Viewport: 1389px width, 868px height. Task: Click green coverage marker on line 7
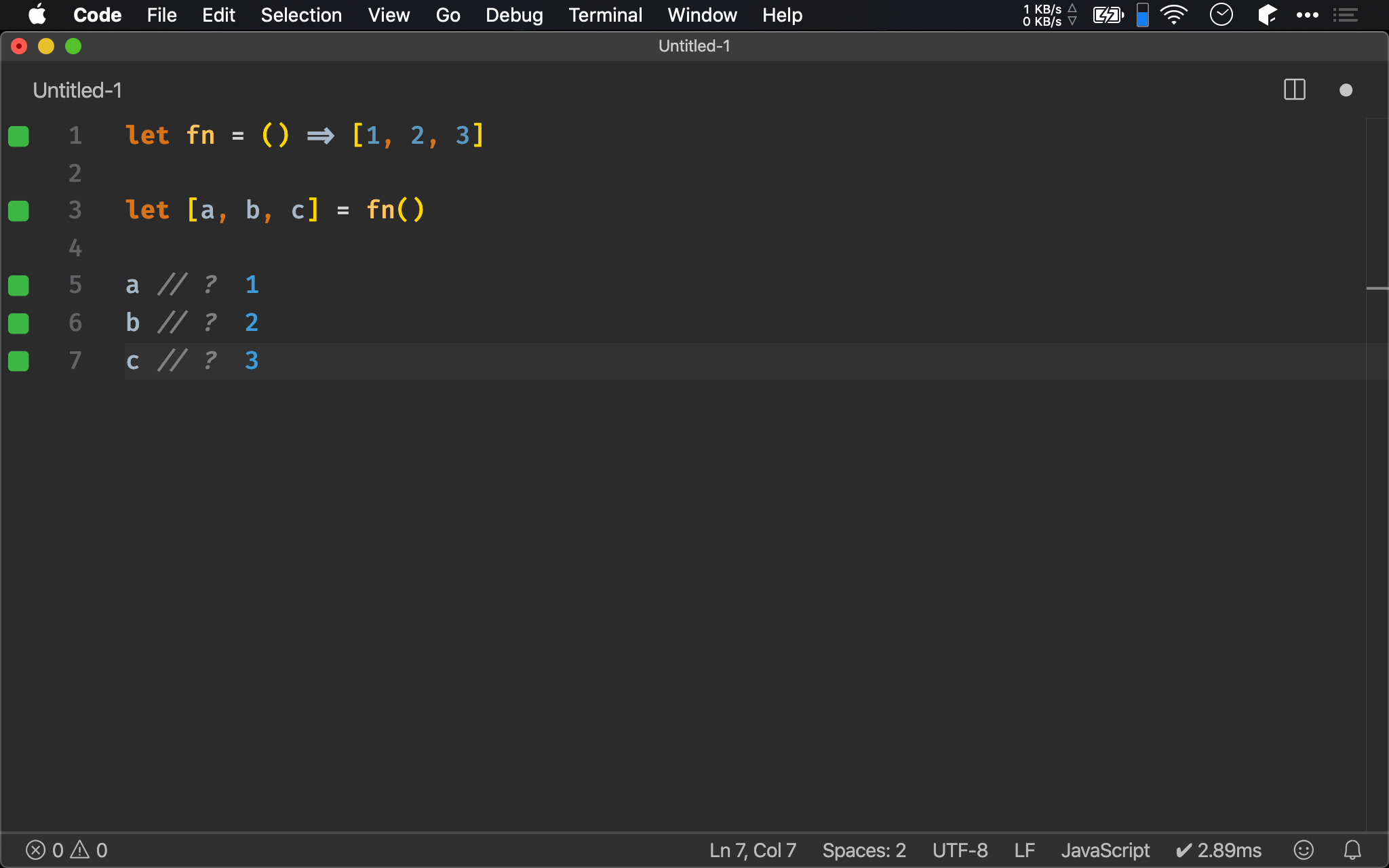[x=19, y=361]
